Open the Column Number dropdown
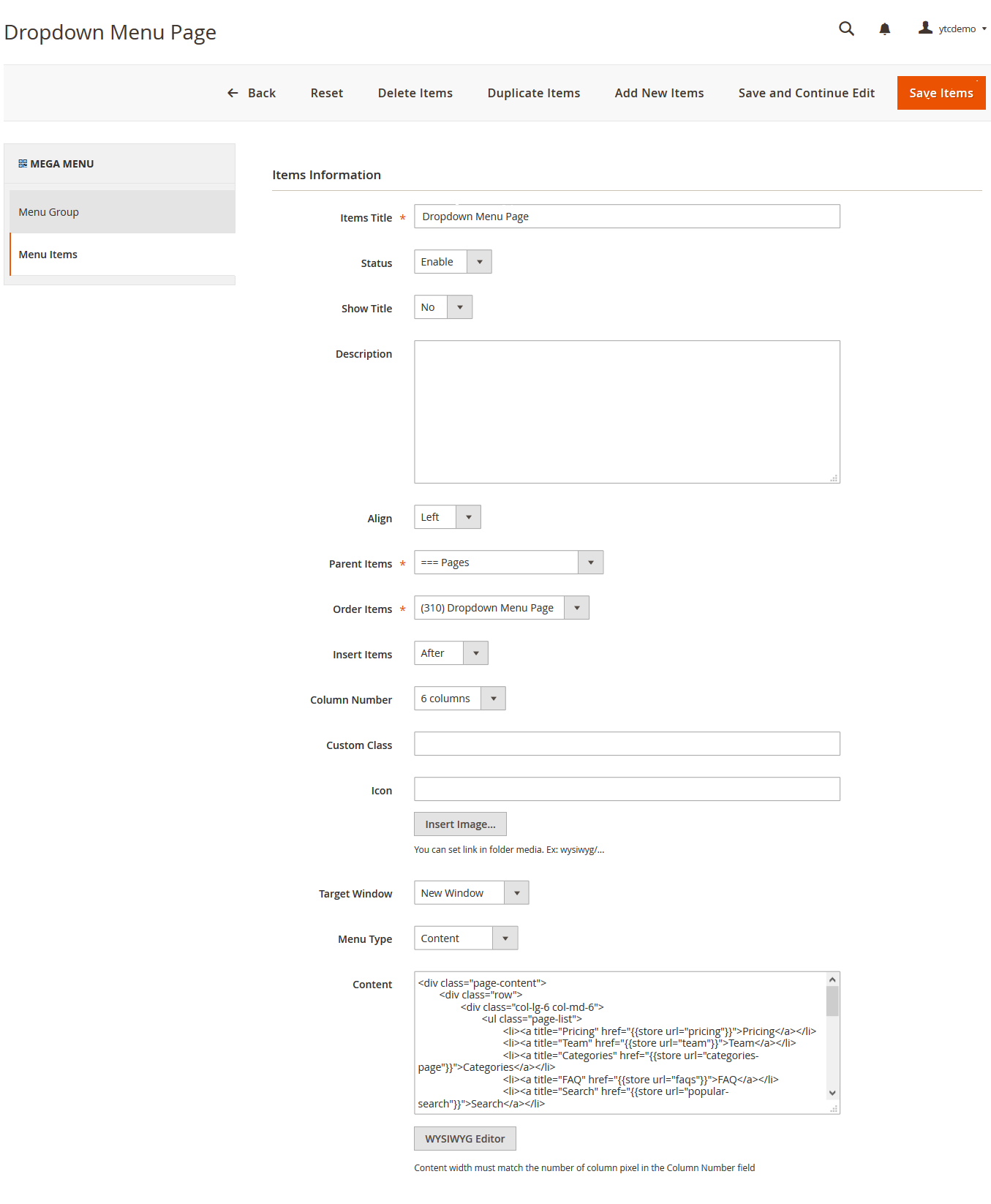The width and height of the screenshot is (991, 1204). point(460,699)
